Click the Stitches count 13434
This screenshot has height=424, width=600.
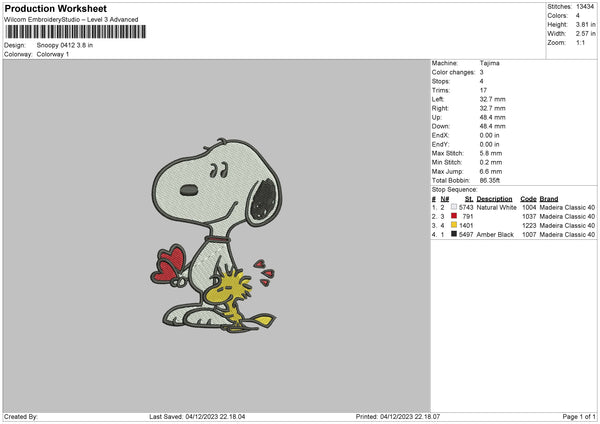587,6
